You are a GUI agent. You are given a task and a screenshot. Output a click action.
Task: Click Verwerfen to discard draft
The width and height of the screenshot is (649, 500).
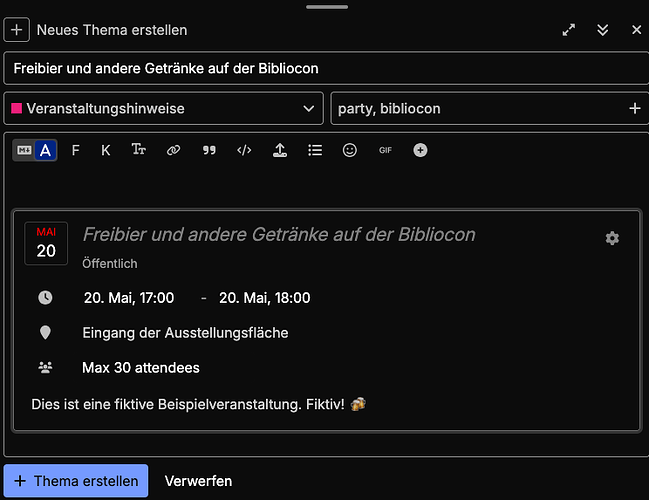click(198, 481)
